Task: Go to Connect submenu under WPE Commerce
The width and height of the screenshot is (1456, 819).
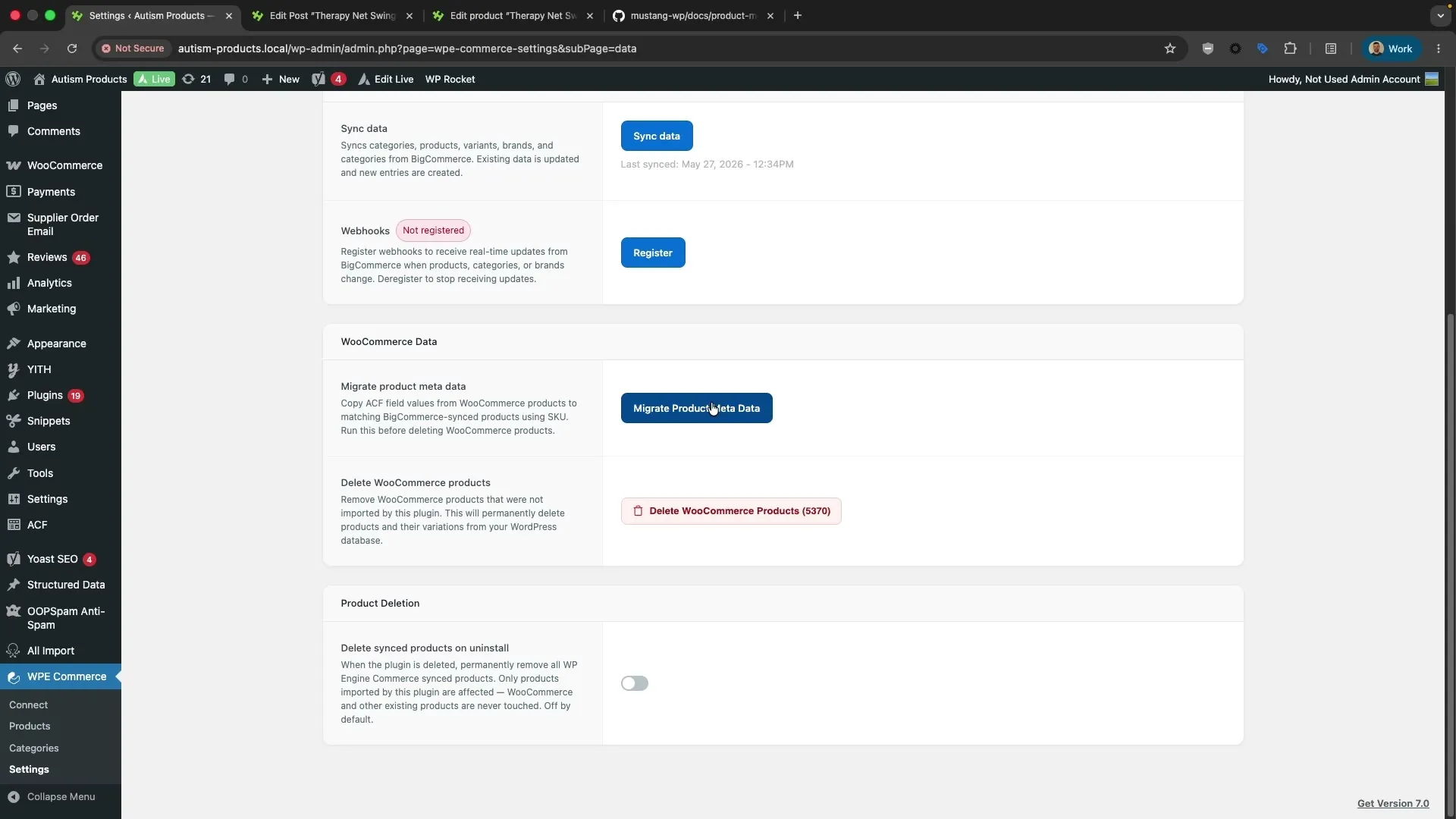Action: tap(29, 704)
